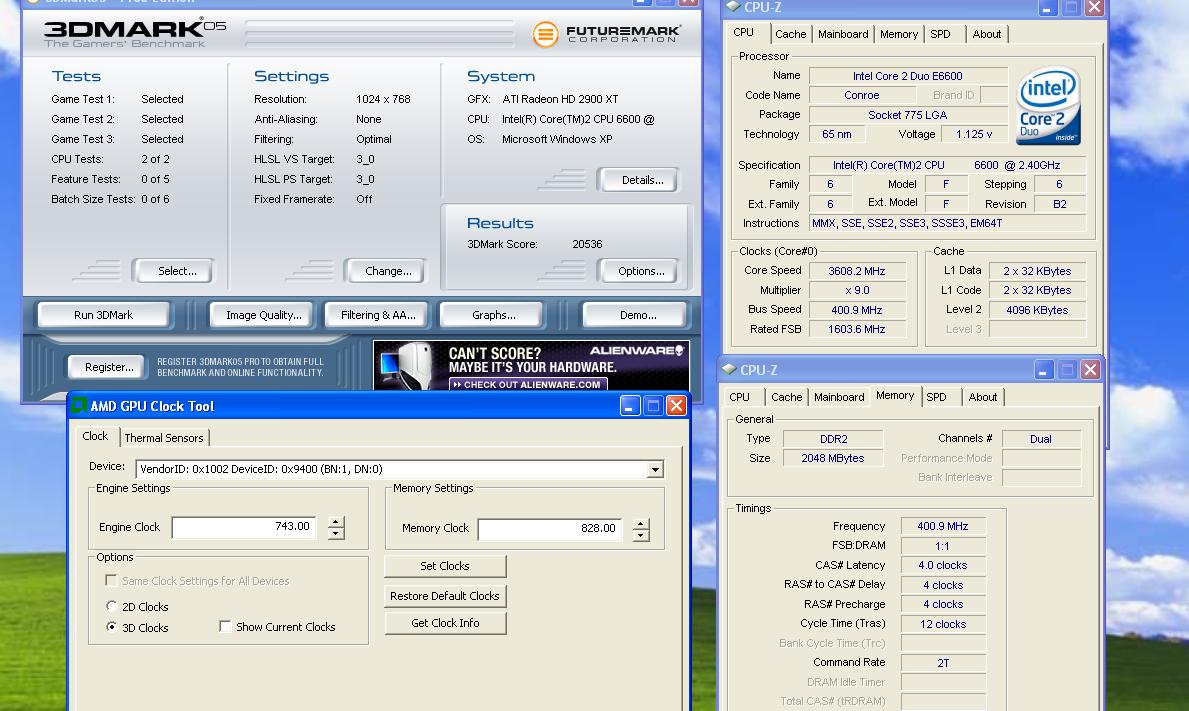
Task: Toggle Same Clock Settings for All Devices
Action: (x=111, y=581)
